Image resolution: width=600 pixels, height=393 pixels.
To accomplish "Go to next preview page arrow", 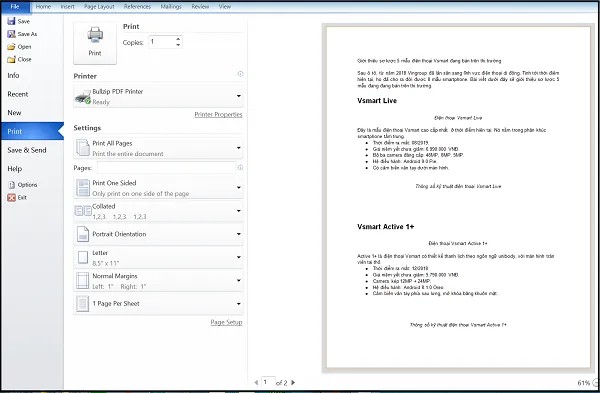I will pos(293,382).
